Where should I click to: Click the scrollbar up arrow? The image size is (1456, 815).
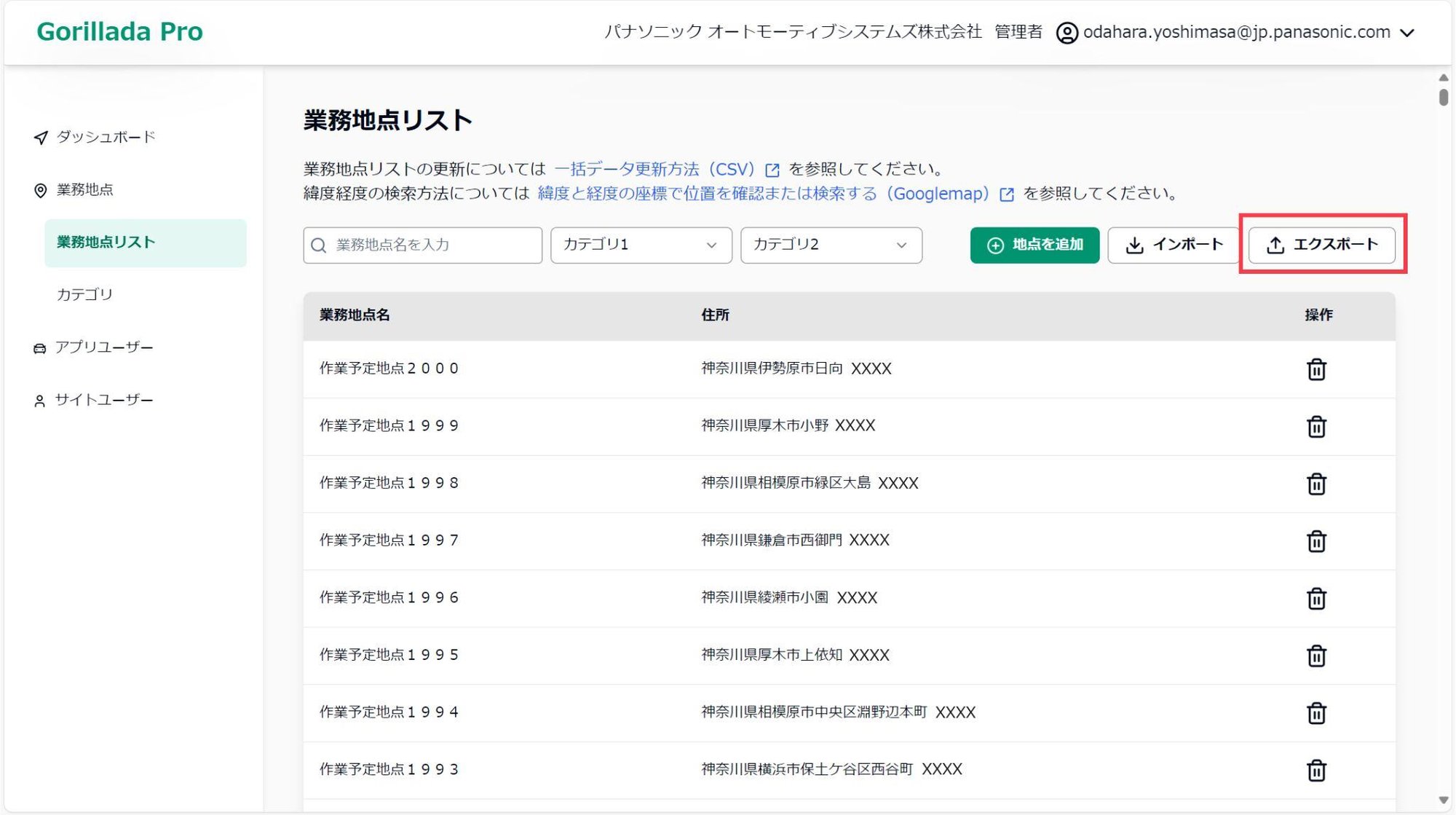click(1443, 77)
